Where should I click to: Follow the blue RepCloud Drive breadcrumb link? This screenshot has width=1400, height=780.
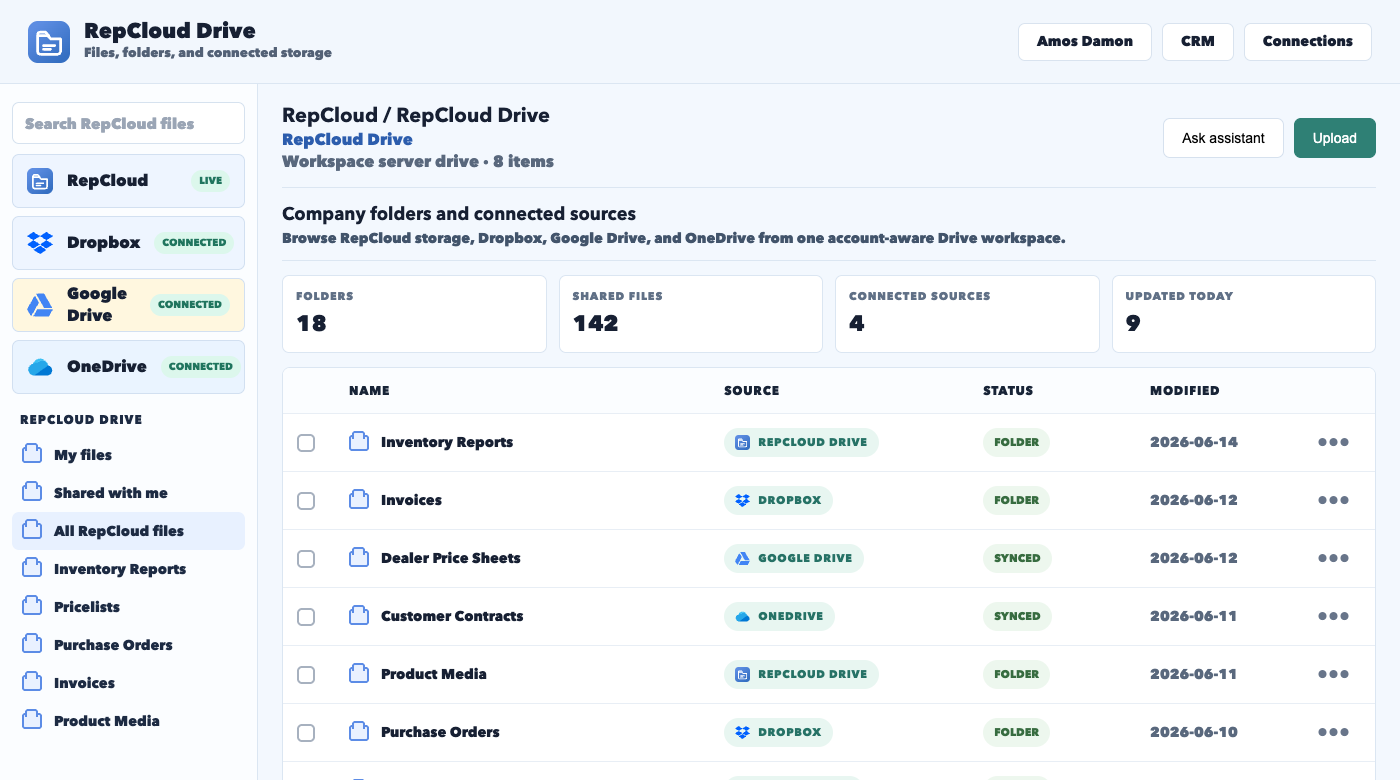pyautogui.click(x=347, y=139)
